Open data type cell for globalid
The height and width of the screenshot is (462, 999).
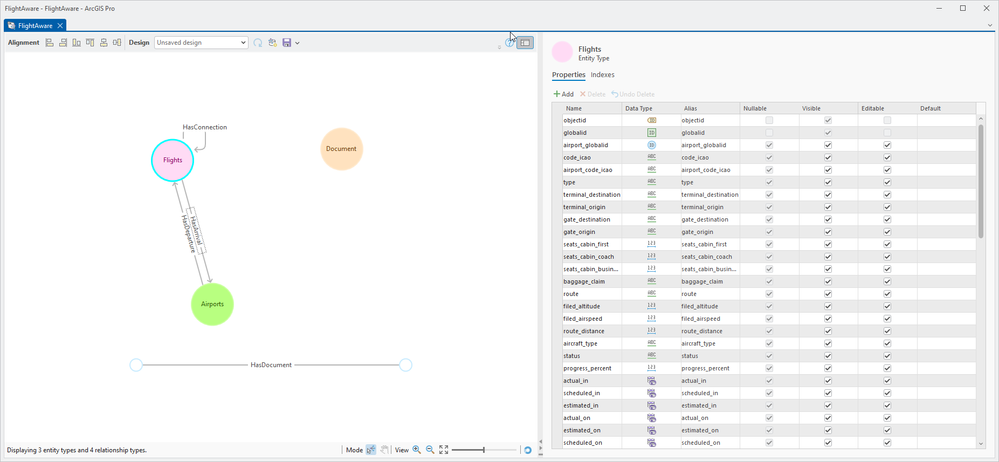(x=651, y=133)
